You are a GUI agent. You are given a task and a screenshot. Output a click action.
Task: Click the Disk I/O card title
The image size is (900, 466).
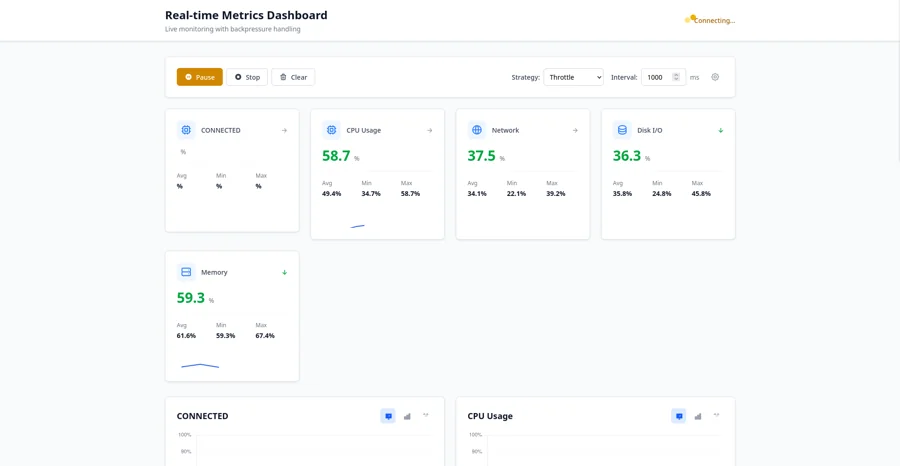[x=650, y=130]
